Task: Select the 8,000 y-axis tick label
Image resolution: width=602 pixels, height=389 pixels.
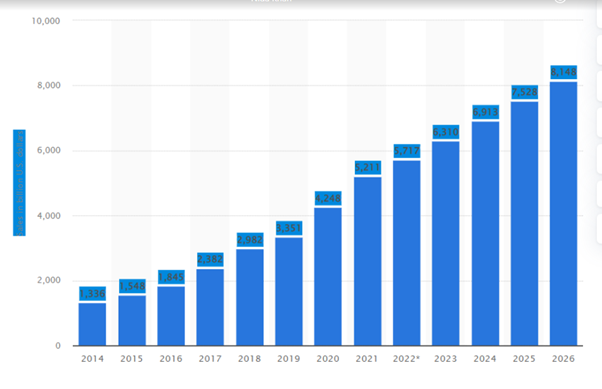Action: click(49, 85)
